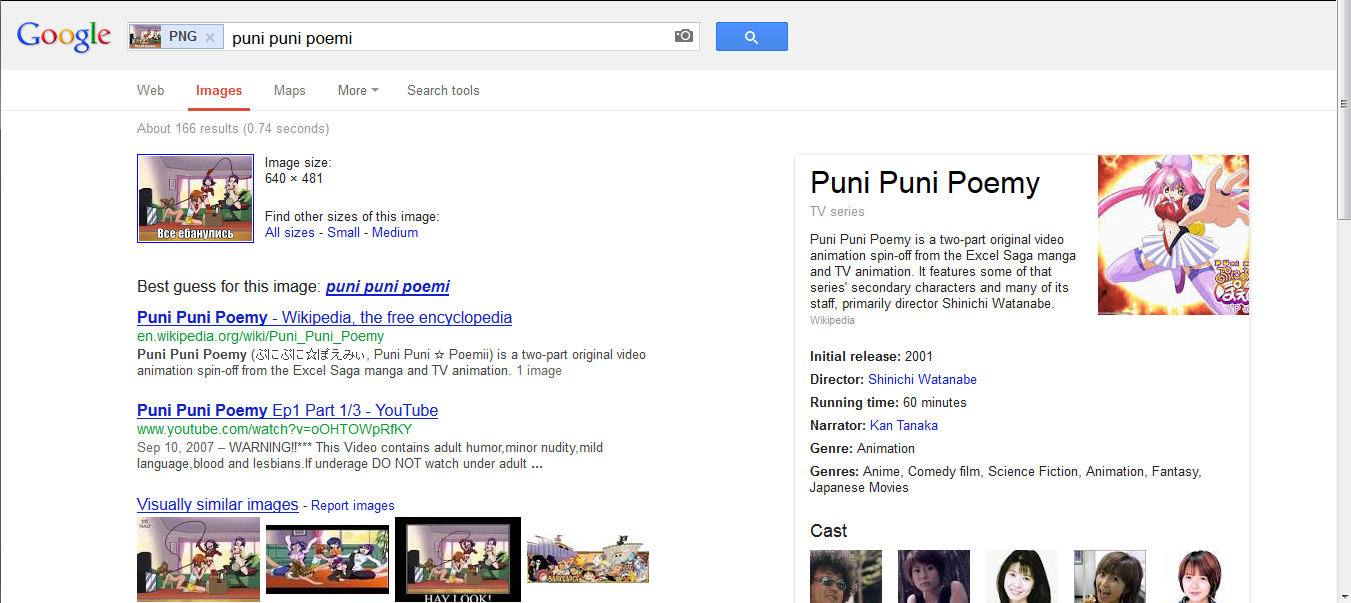Click the Shinichi Watanabe director link
The image size is (1351, 603).
[922, 379]
